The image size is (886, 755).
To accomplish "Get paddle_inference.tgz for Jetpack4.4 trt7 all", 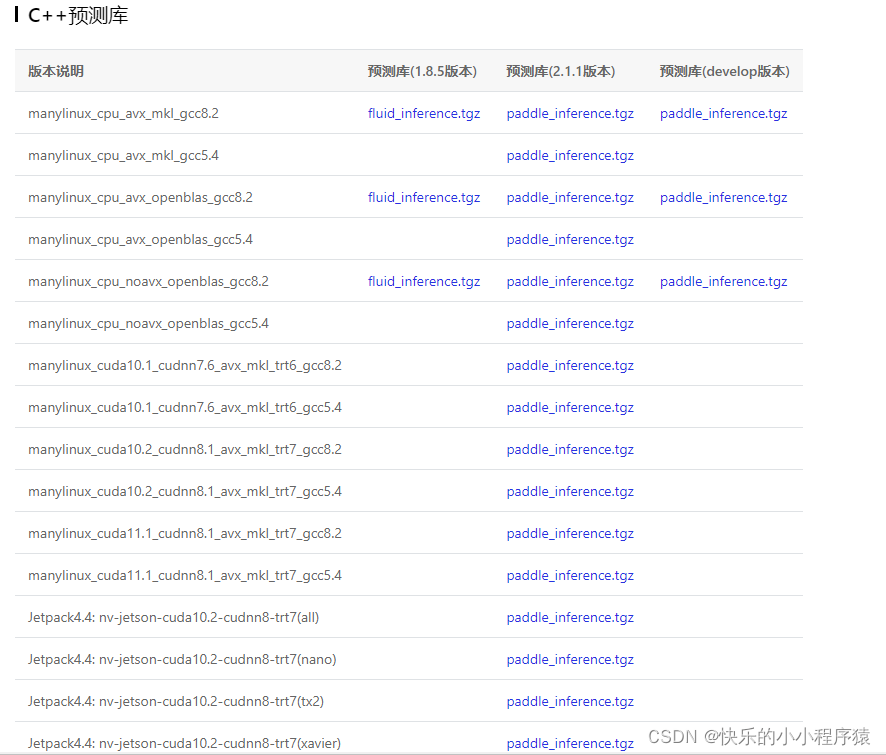I will [x=569, y=617].
